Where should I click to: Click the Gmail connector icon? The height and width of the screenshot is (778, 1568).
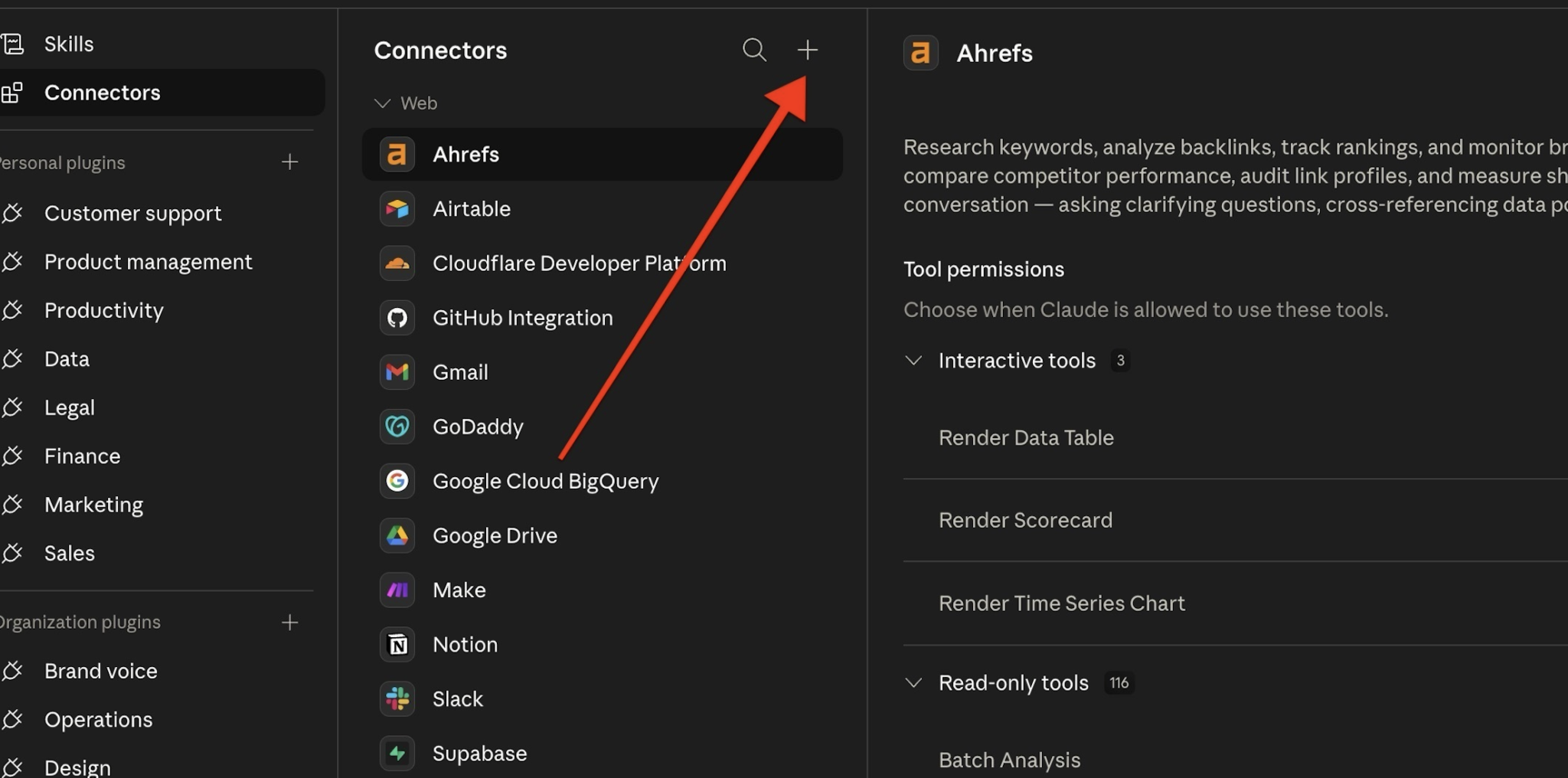tap(397, 372)
